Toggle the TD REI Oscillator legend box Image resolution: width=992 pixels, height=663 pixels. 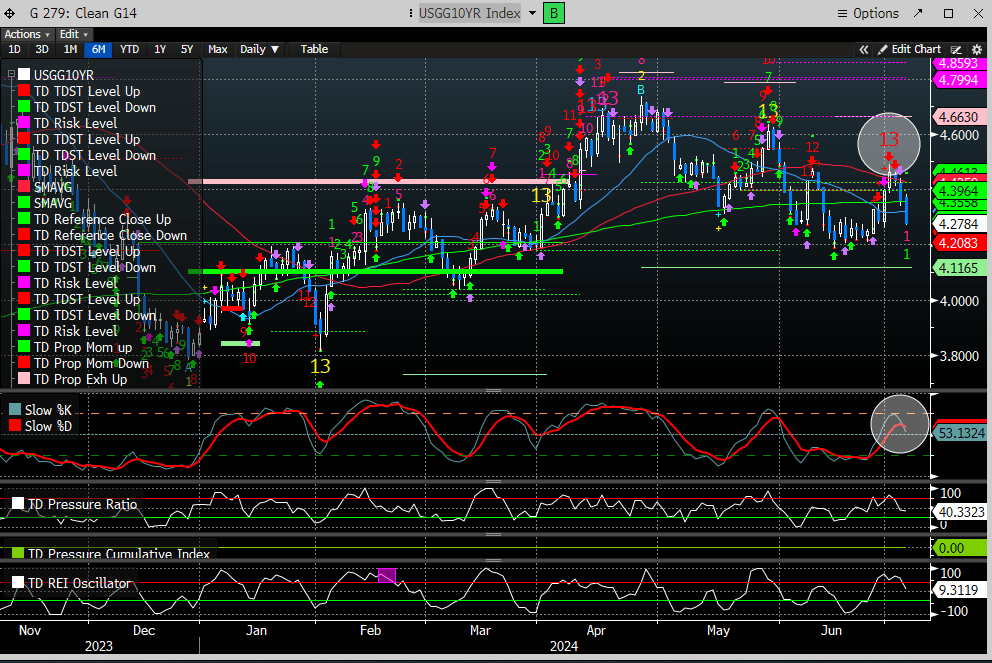pyautogui.click(x=17, y=583)
